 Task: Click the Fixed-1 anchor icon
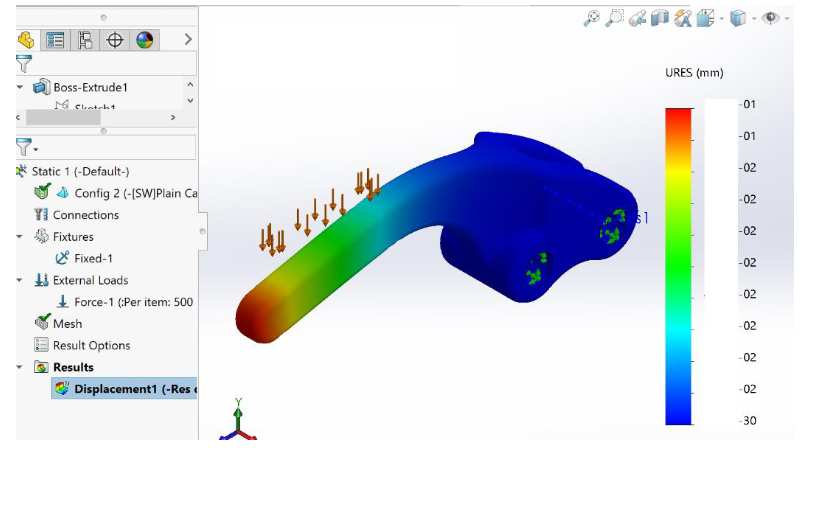[62, 258]
